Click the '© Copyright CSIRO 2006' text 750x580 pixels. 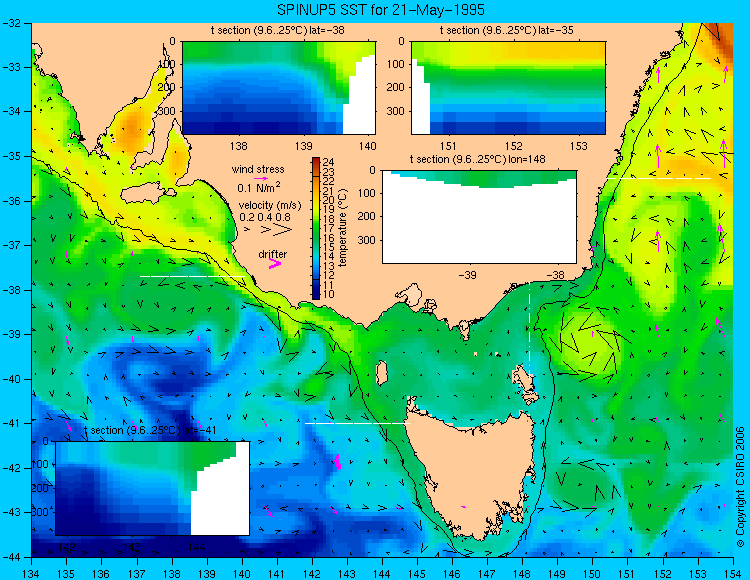(740, 487)
